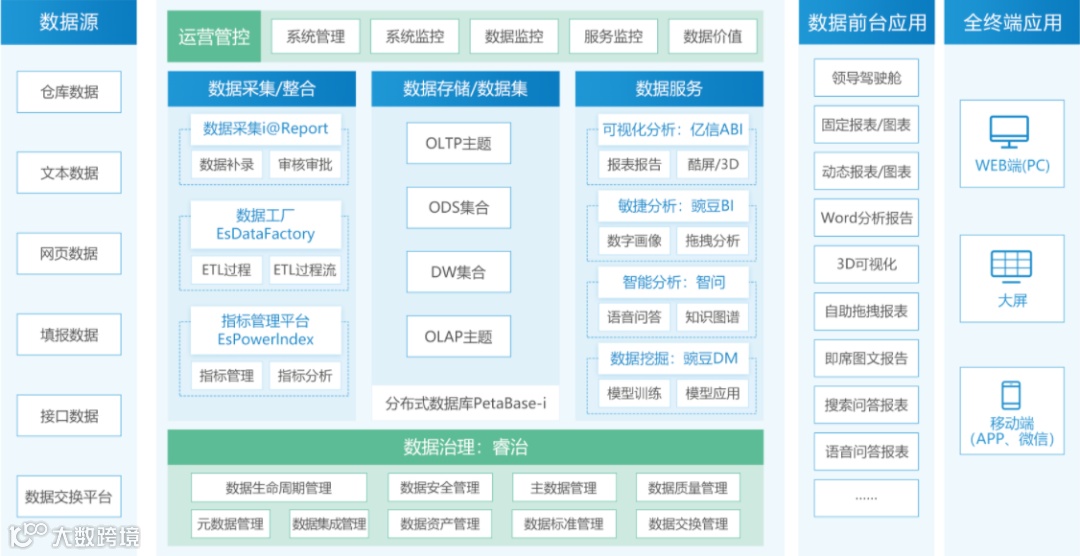
Task: Click 数据工厂 EsDataFactory title
Action: (266, 225)
